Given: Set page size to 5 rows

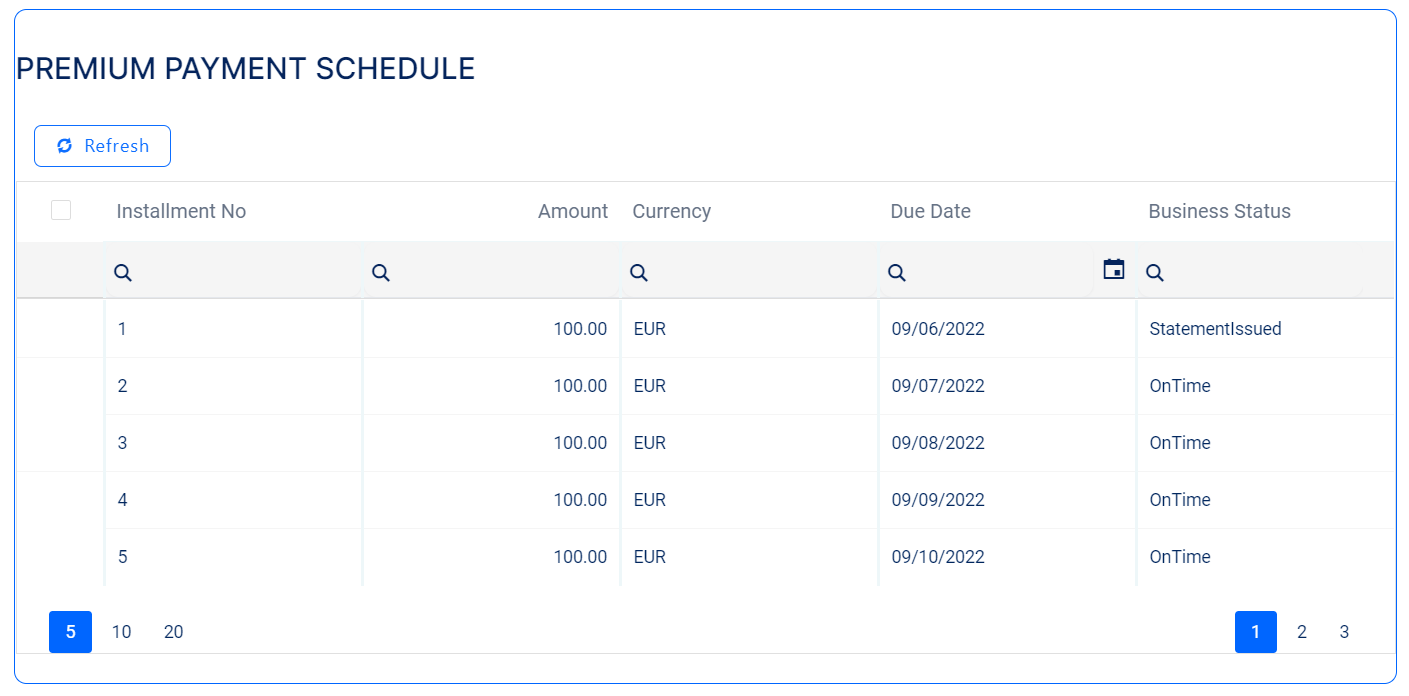Looking at the screenshot, I should pos(70,632).
